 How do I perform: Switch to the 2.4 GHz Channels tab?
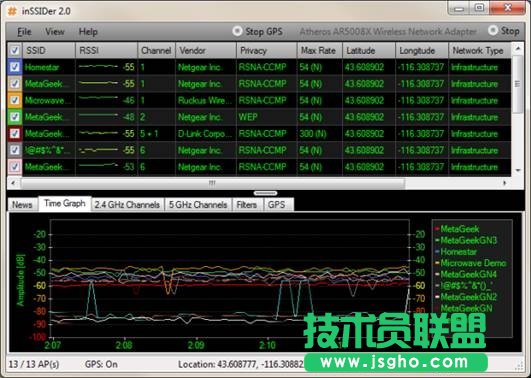click(x=127, y=205)
